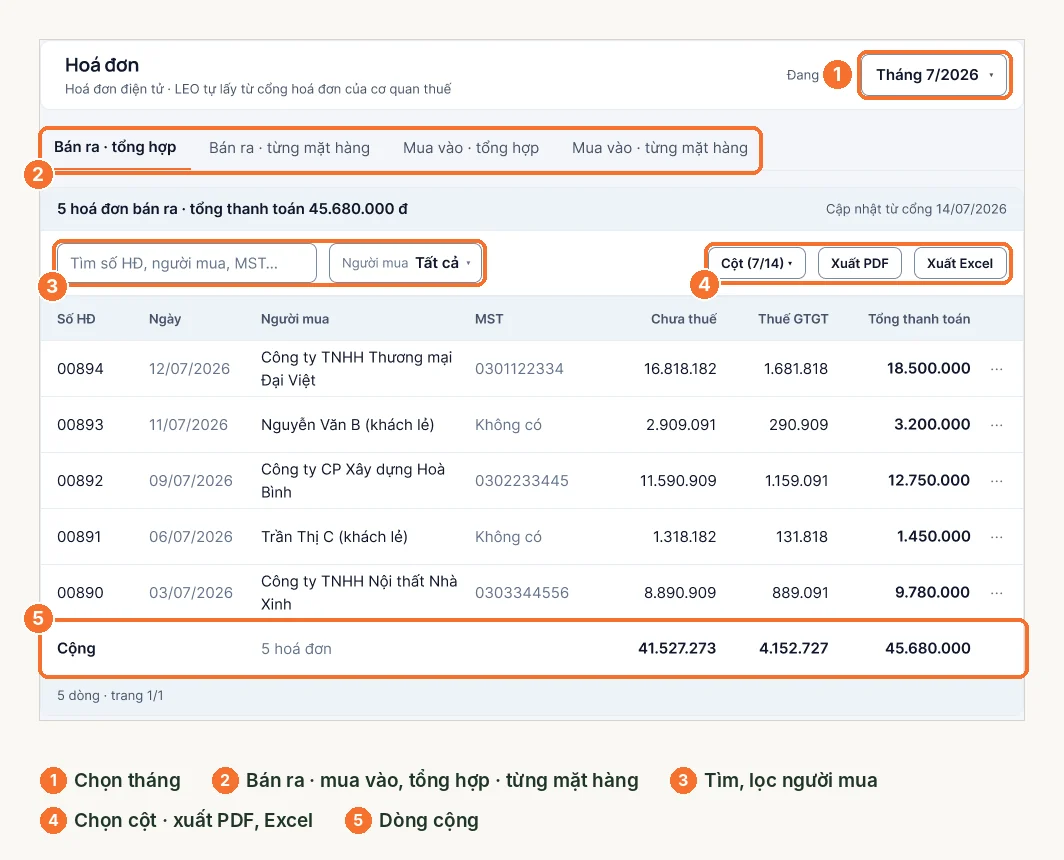Viewport: 1064px width, 860px height.
Task: Click the Tổng thanh toán column header
Action: click(919, 319)
